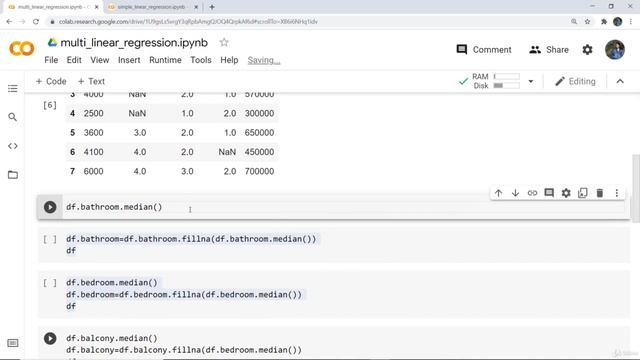Star the notebook multi_linear_regression.ipynb
Image resolution: width=640 pixels, height=360 pixels.
click(224, 42)
